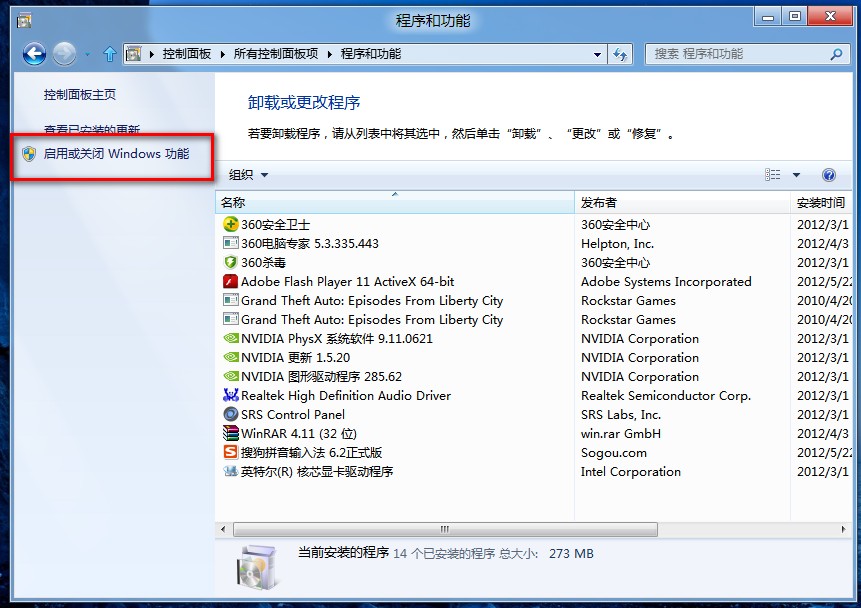
Task: Open the 组织 dropdown menu
Action: [248, 175]
